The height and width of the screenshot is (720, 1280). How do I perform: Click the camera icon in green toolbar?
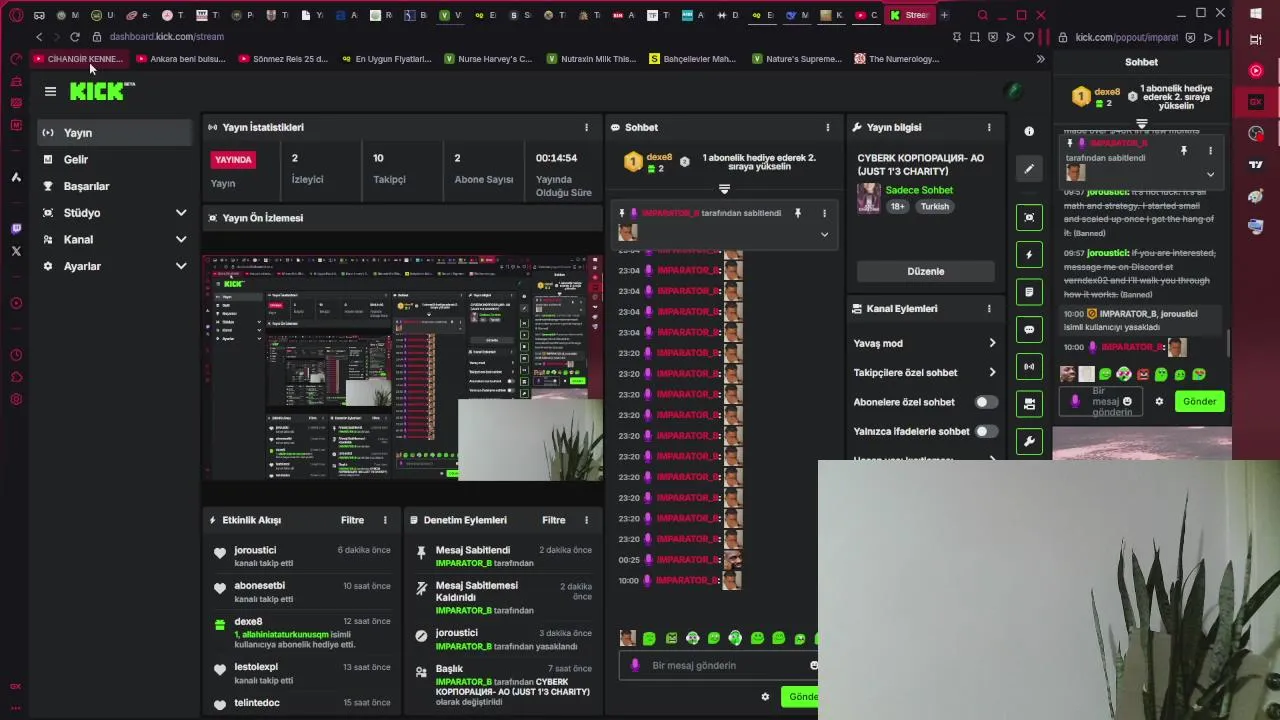[1029, 404]
